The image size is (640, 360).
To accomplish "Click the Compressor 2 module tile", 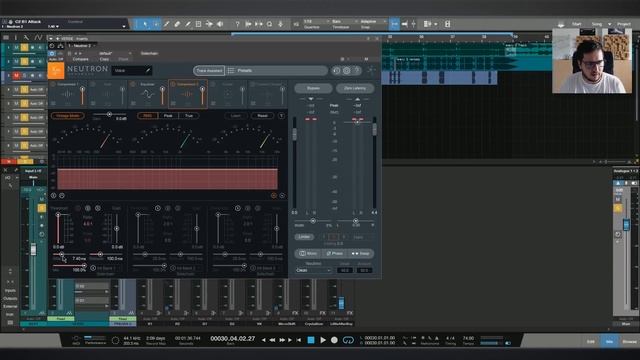I will (x=187, y=94).
